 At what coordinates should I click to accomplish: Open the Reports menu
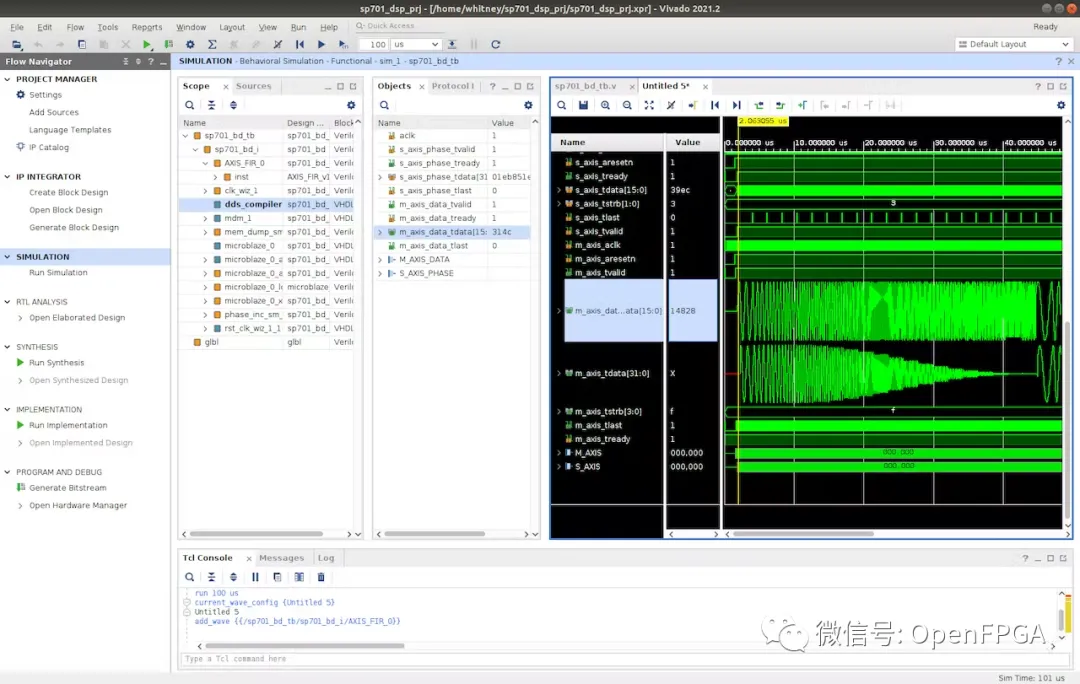[147, 27]
